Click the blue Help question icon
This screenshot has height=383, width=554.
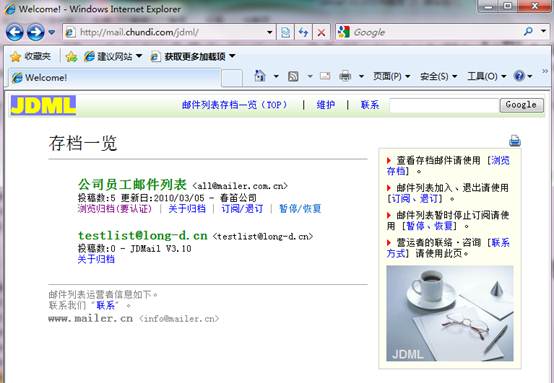(519, 76)
